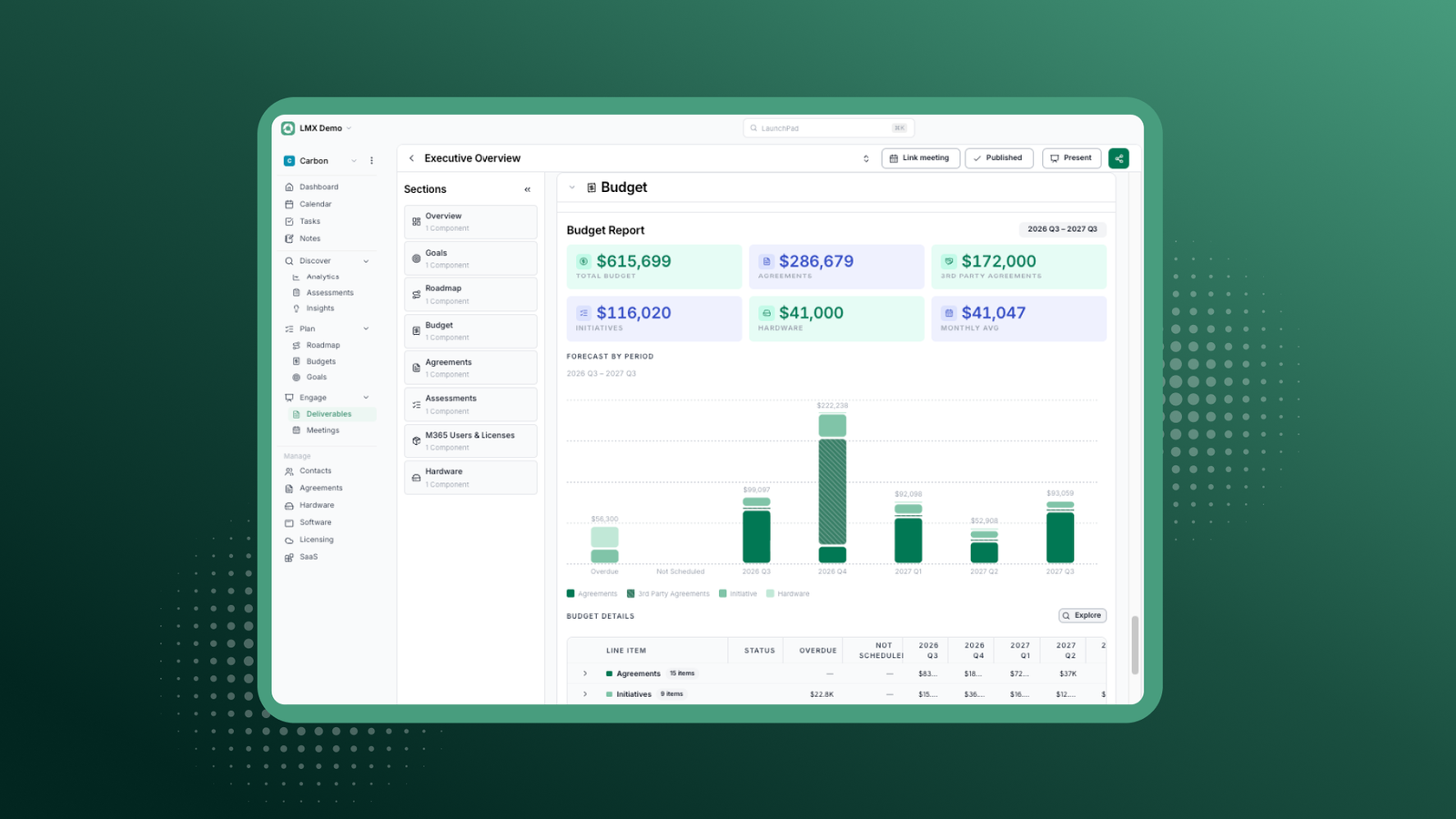Collapse the Discover sidebar group

coord(366,261)
